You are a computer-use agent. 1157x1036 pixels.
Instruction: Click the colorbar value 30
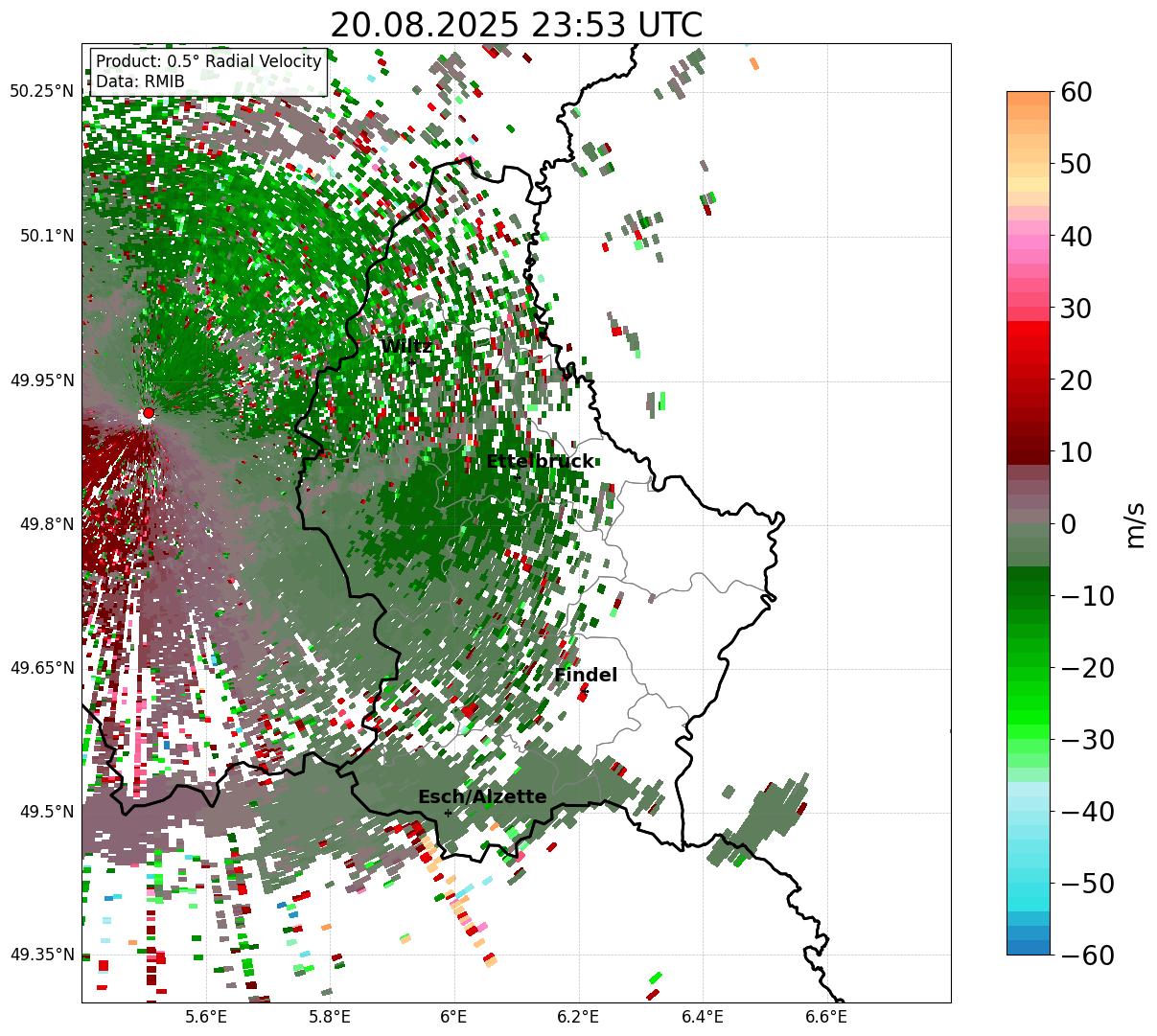coord(1076,308)
